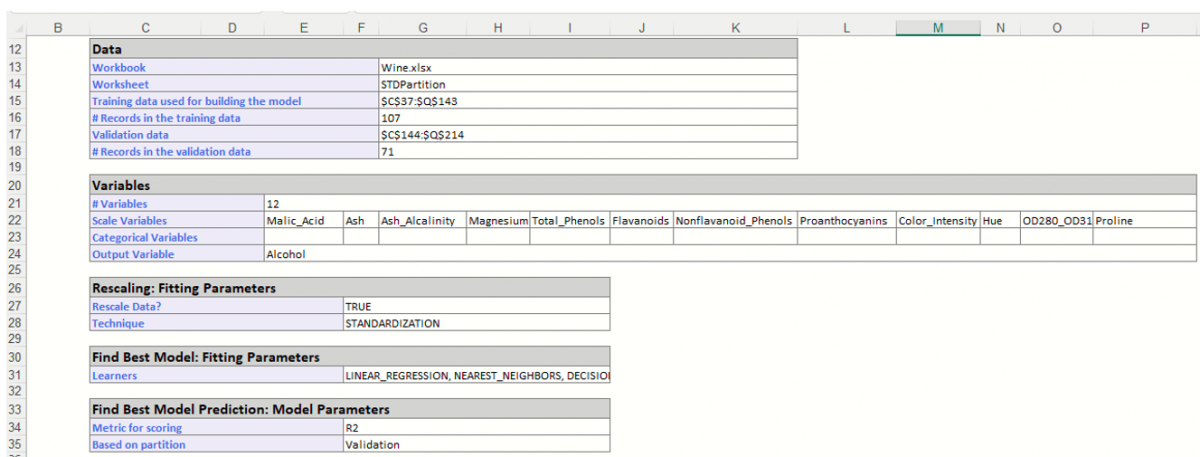Screen dimensions: 1200x457
Task: Click the Ash_Alcalinity variable cell
Action: (x=421, y=221)
